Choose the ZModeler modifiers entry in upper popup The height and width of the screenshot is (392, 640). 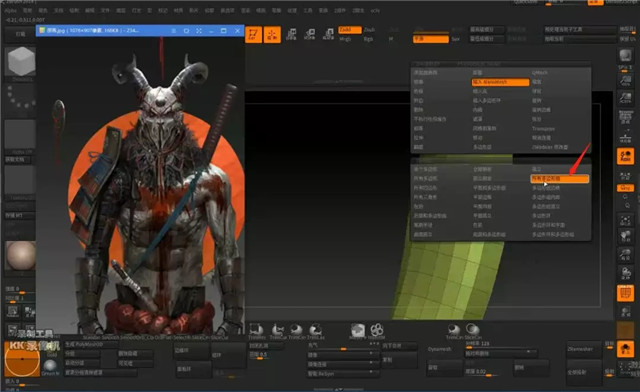[x=550, y=147]
